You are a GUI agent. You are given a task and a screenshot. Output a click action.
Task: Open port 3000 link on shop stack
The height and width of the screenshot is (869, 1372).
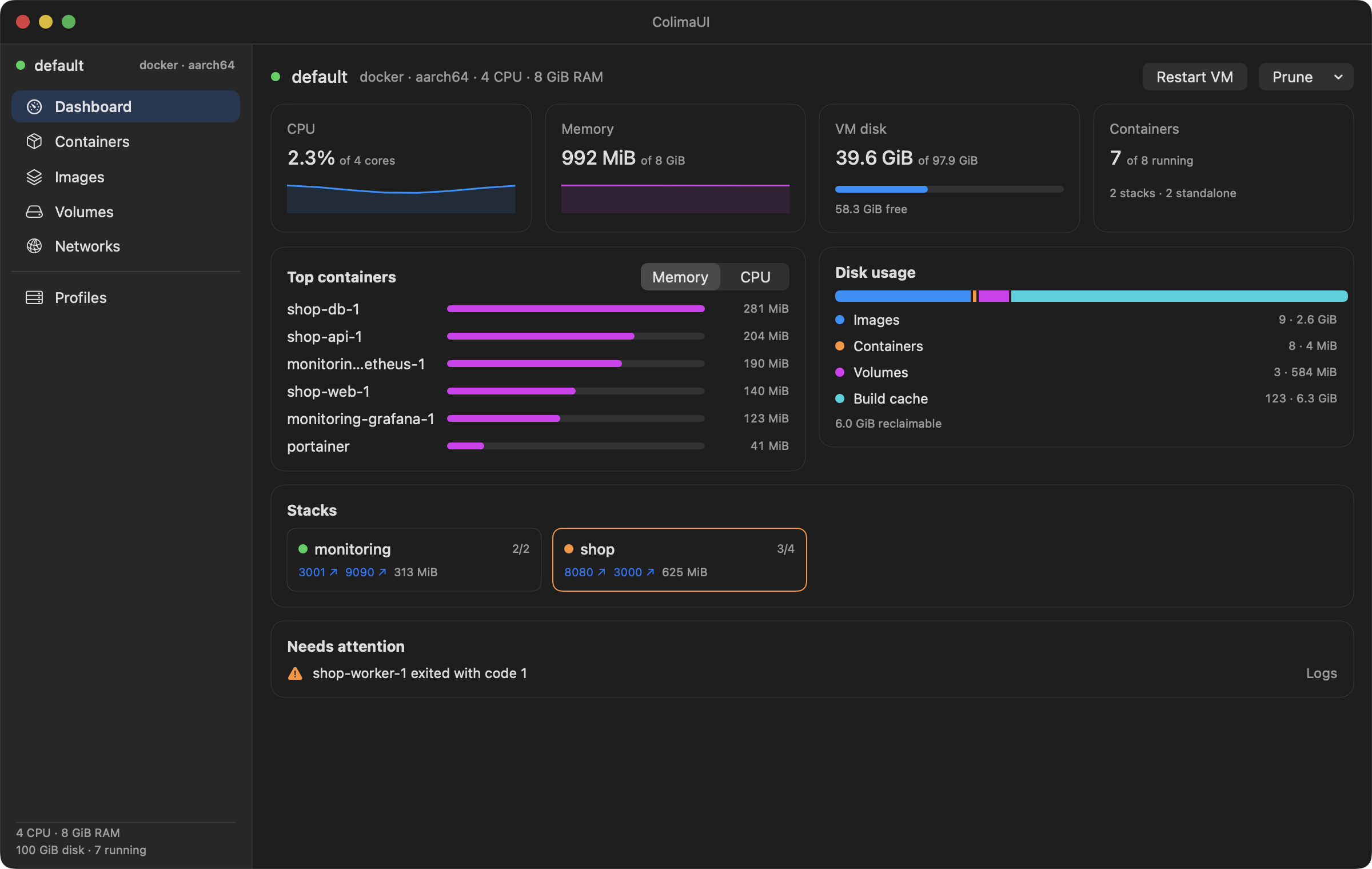click(x=634, y=572)
